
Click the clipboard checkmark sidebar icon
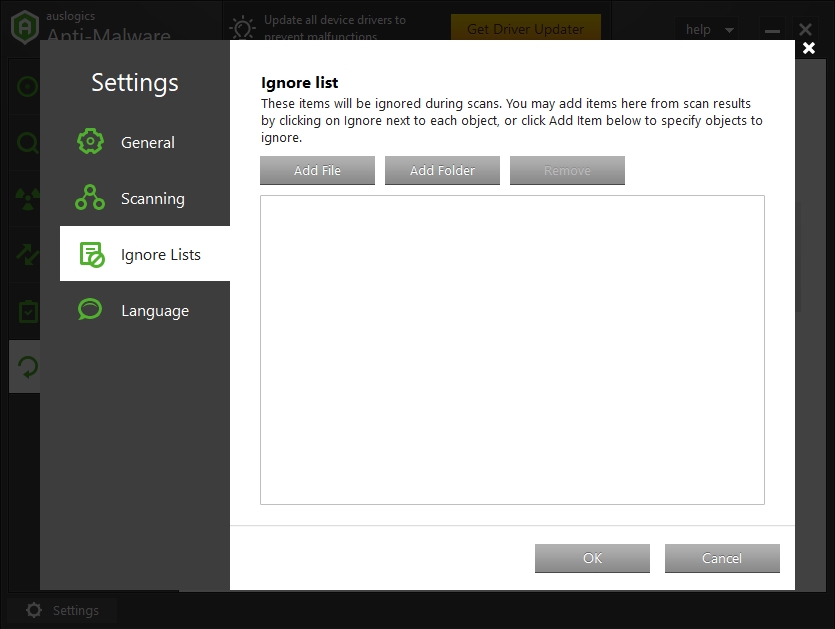coord(26,311)
